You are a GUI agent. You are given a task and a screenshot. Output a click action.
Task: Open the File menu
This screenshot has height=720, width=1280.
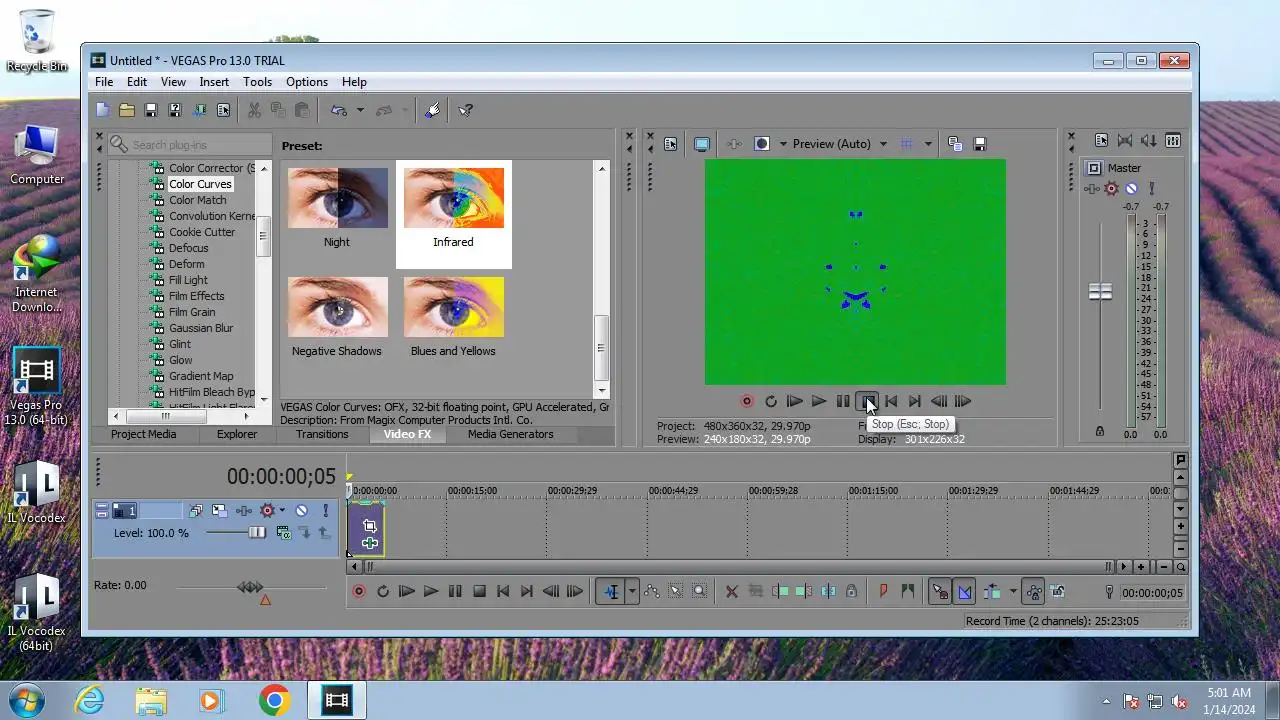tap(104, 82)
